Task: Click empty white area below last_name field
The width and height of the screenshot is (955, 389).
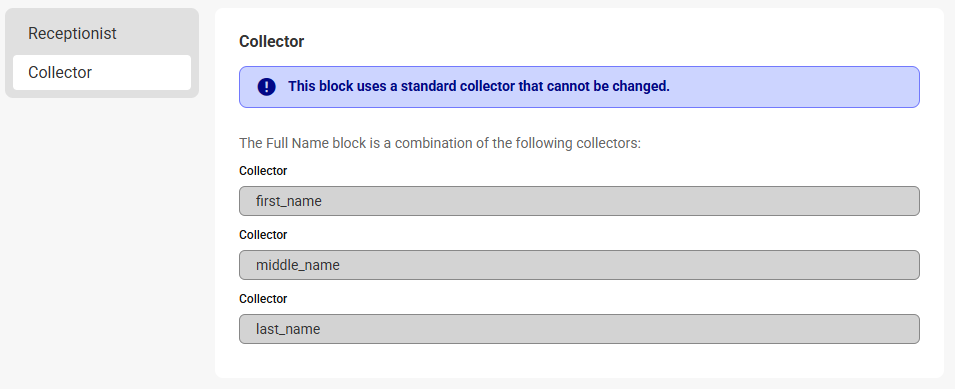Action: [579, 360]
